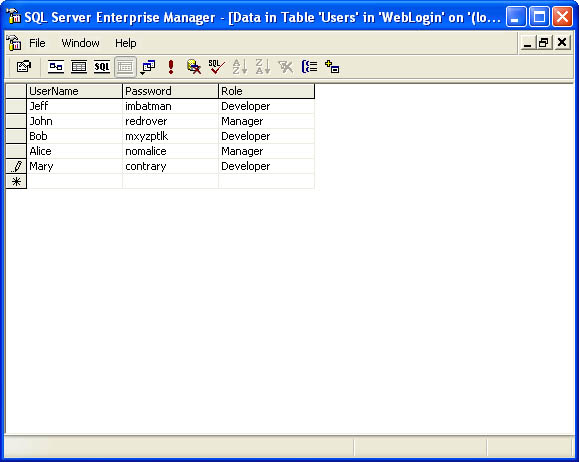Click the 'imbatman' password cell

[170, 106]
